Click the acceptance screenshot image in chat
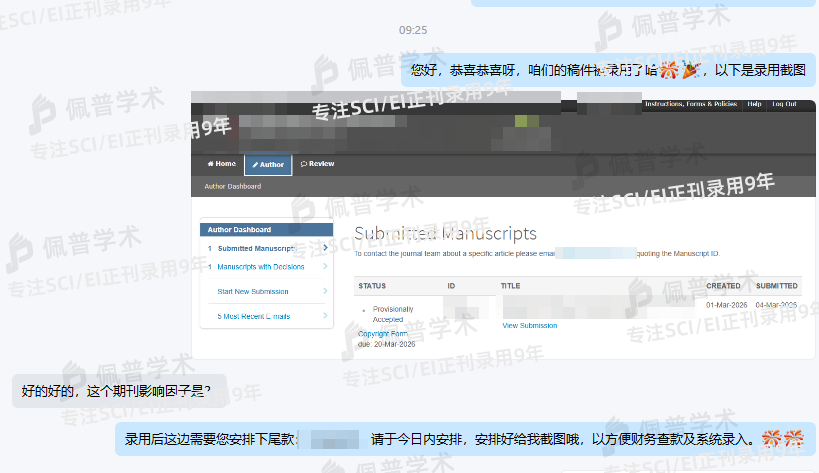Screen dimensions: 819x473 (503, 225)
